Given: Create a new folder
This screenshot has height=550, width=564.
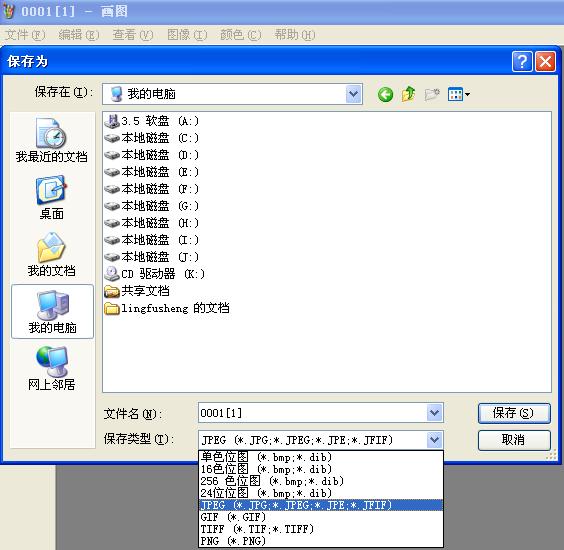Looking at the screenshot, I should point(432,95).
